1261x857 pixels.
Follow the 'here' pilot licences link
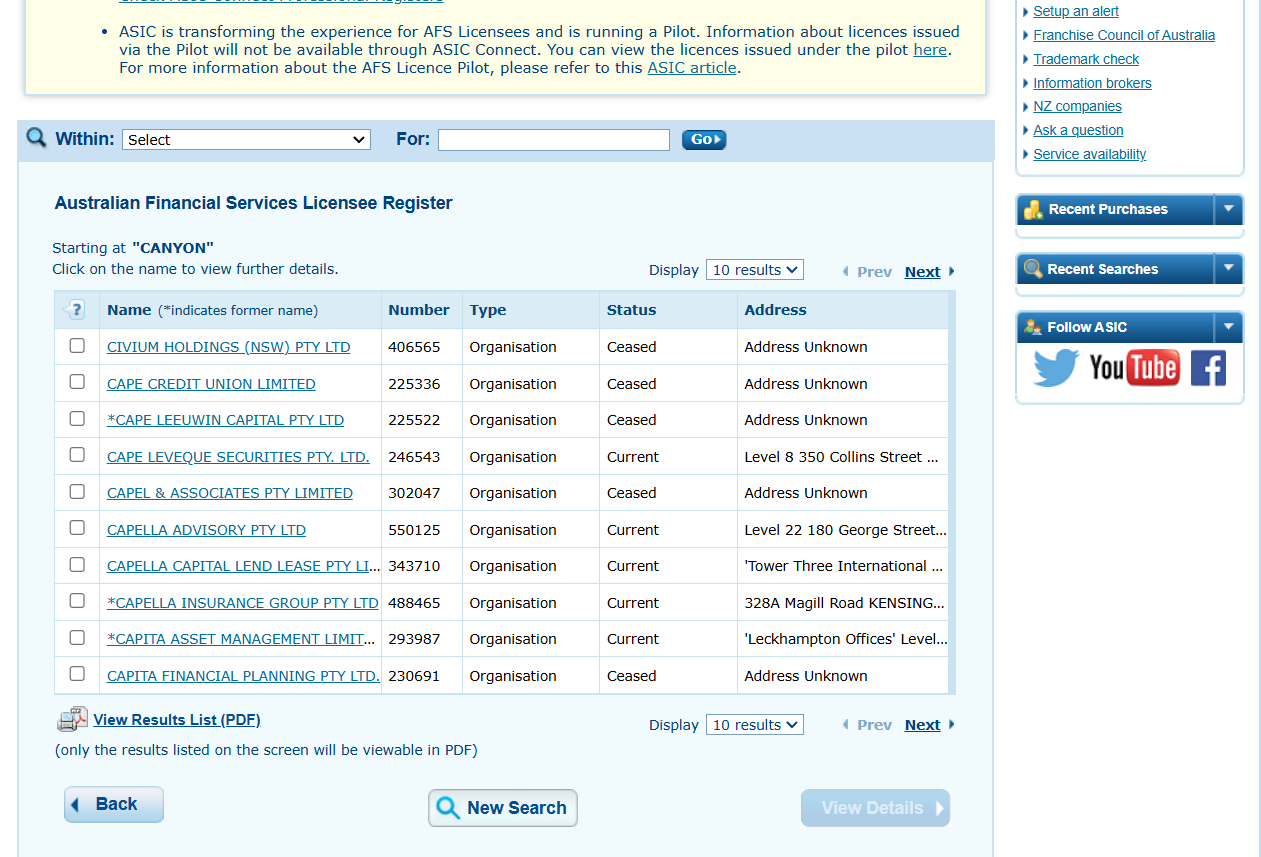click(930, 50)
